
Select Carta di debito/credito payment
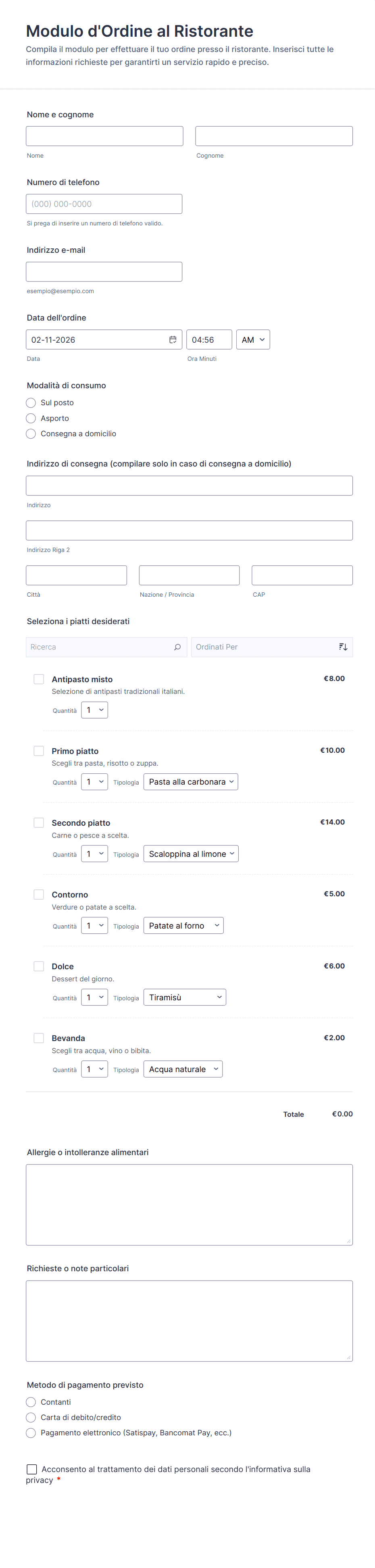pyautogui.click(x=31, y=1418)
